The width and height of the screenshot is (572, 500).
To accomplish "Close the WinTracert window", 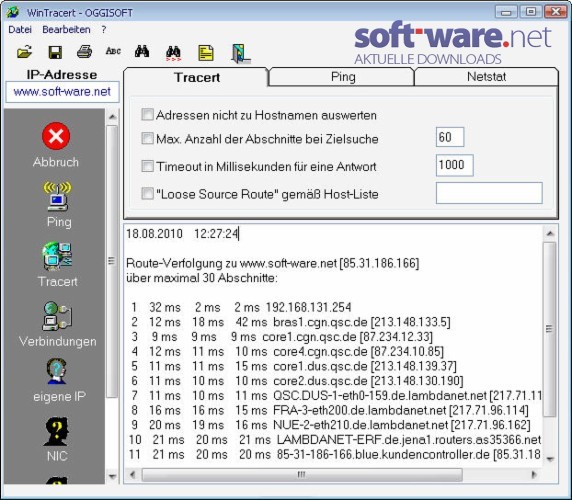I will coord(556,12).
